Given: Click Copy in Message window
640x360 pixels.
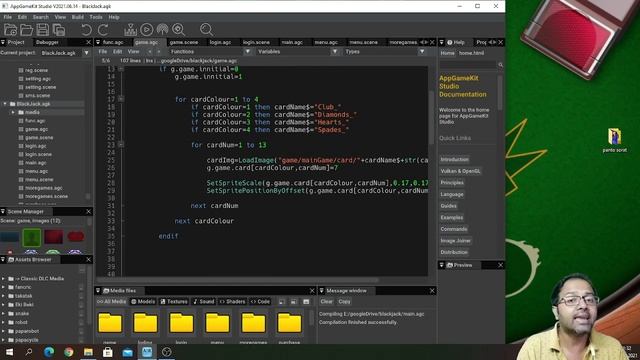Looking at the screenshot, I should coord(344,302).
